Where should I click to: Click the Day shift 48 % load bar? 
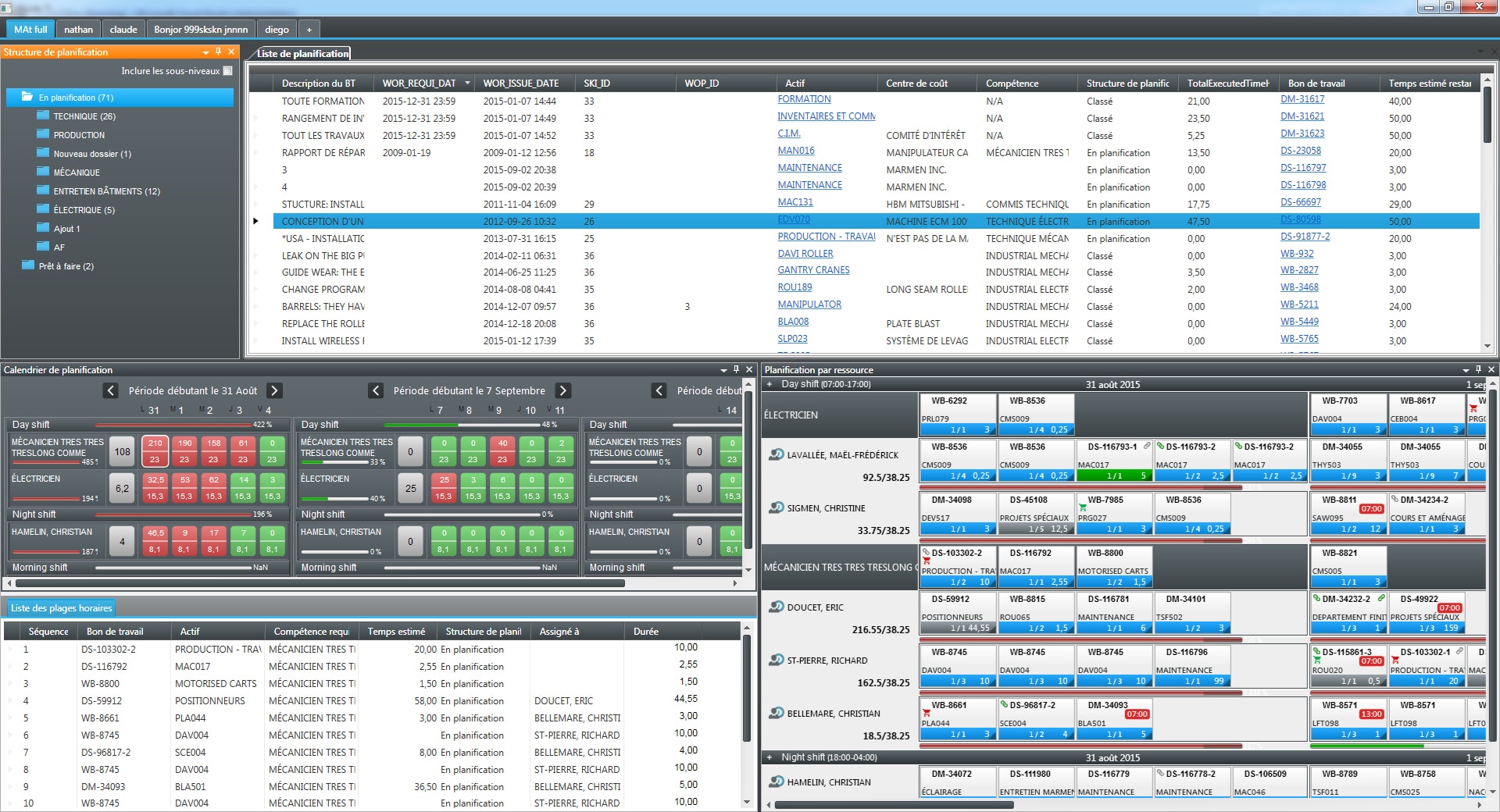click(461, 425)
